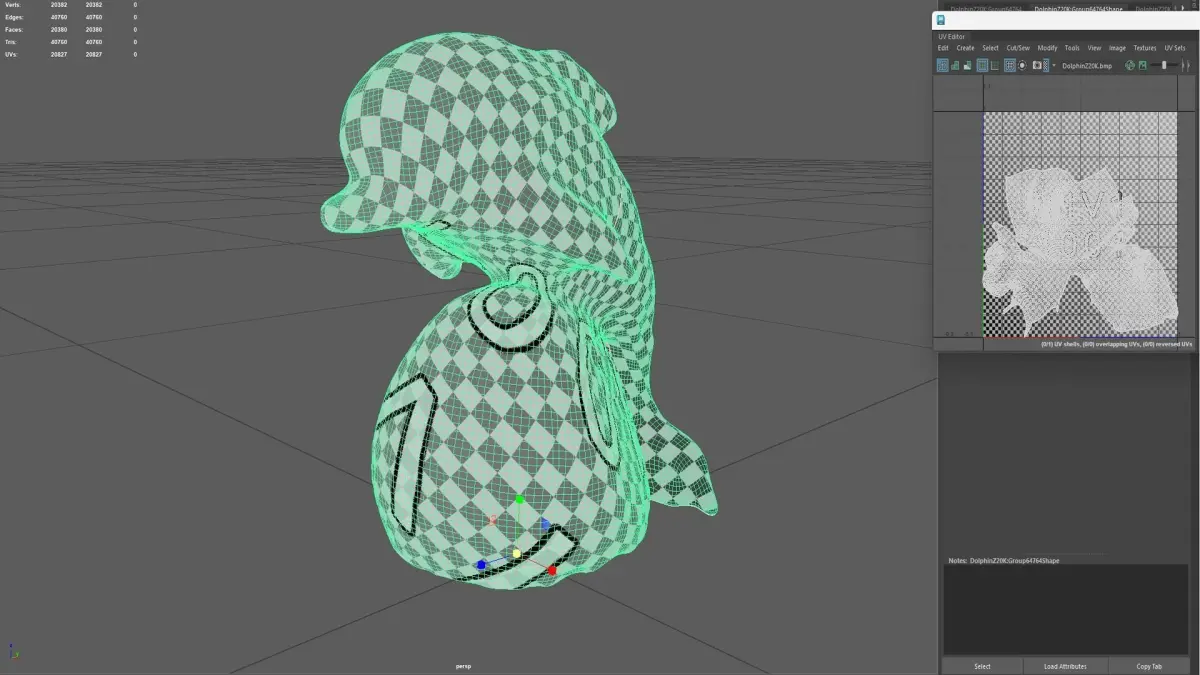Open the Select menu in UV Editor

[x=990, y=48]
